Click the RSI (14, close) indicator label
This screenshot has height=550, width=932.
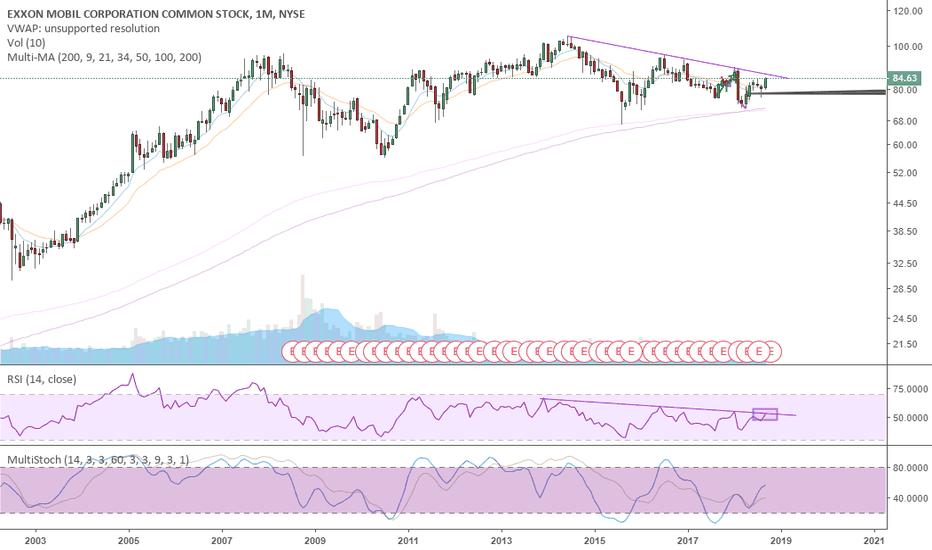pyautogui.click(x=42, y=379)
